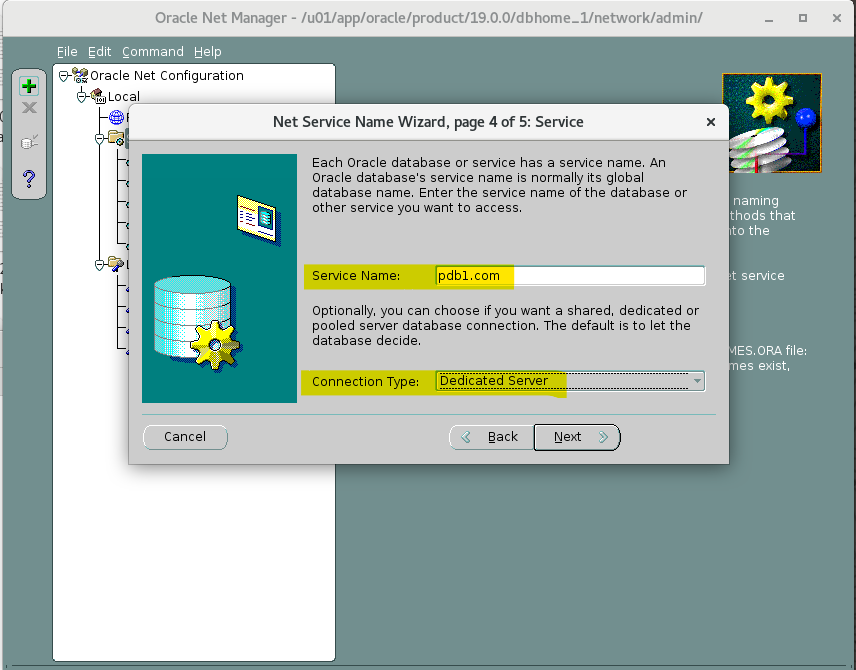Click the Oracle Net Configuration tree icon
The height and width of the screenshot is (670, 856).
pos(80,75)
